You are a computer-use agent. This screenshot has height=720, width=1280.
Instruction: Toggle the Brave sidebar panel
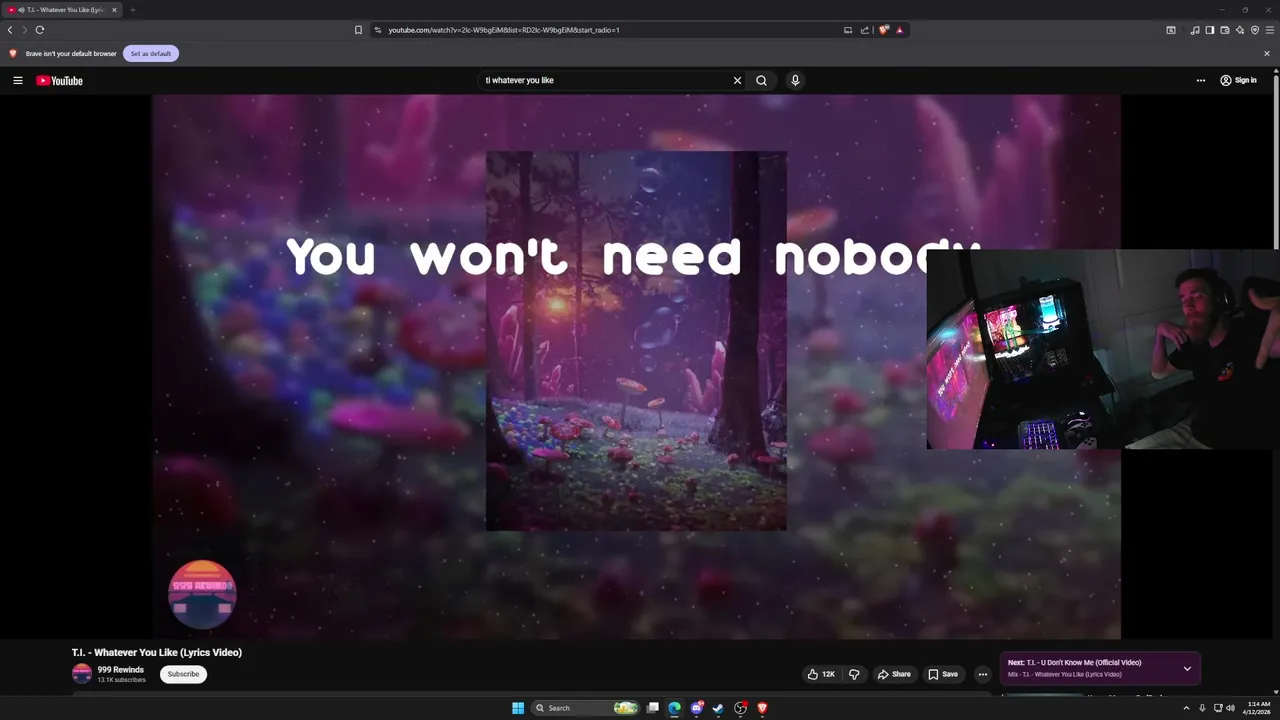(x=1209, y=30)
